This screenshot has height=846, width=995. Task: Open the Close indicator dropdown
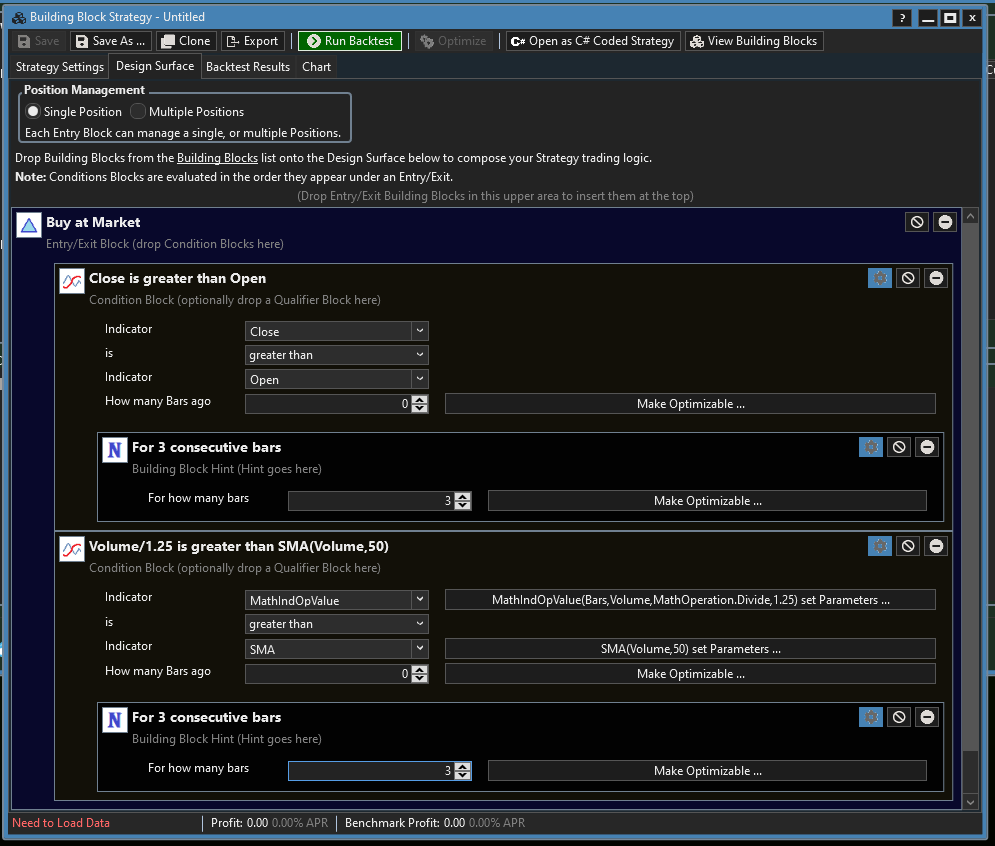420,331
